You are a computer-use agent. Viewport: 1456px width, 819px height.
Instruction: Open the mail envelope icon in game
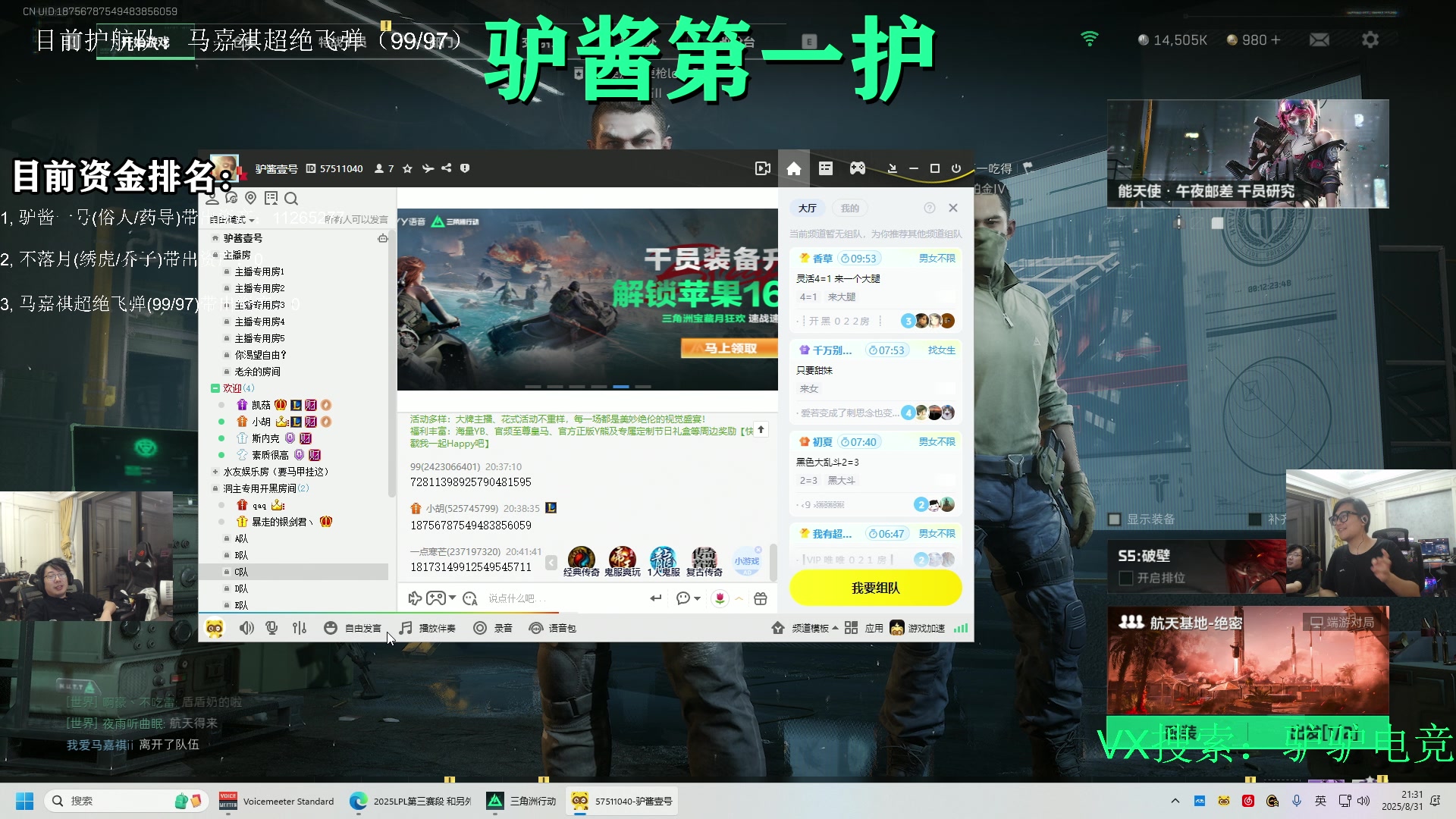(1319, 39)
